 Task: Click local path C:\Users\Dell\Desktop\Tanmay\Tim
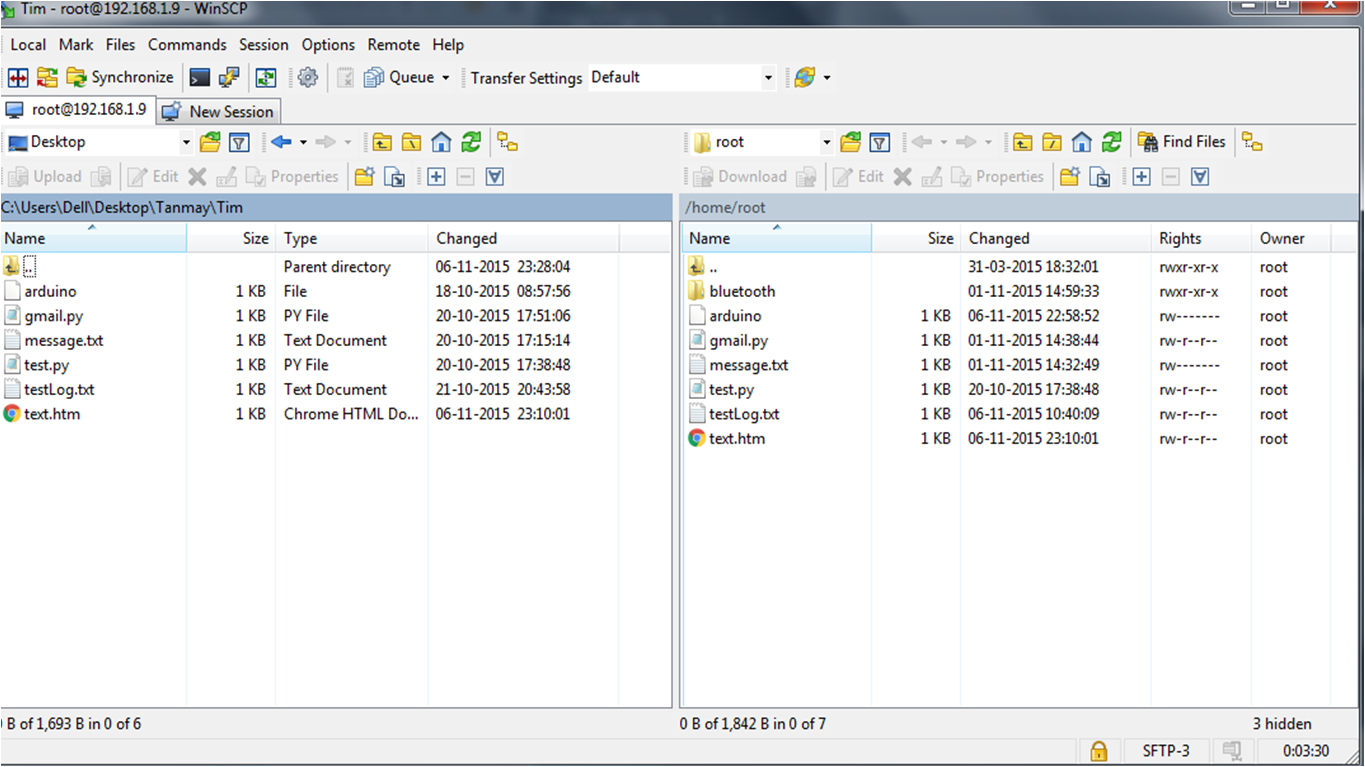pyautogui.click(x=122, y=208)
